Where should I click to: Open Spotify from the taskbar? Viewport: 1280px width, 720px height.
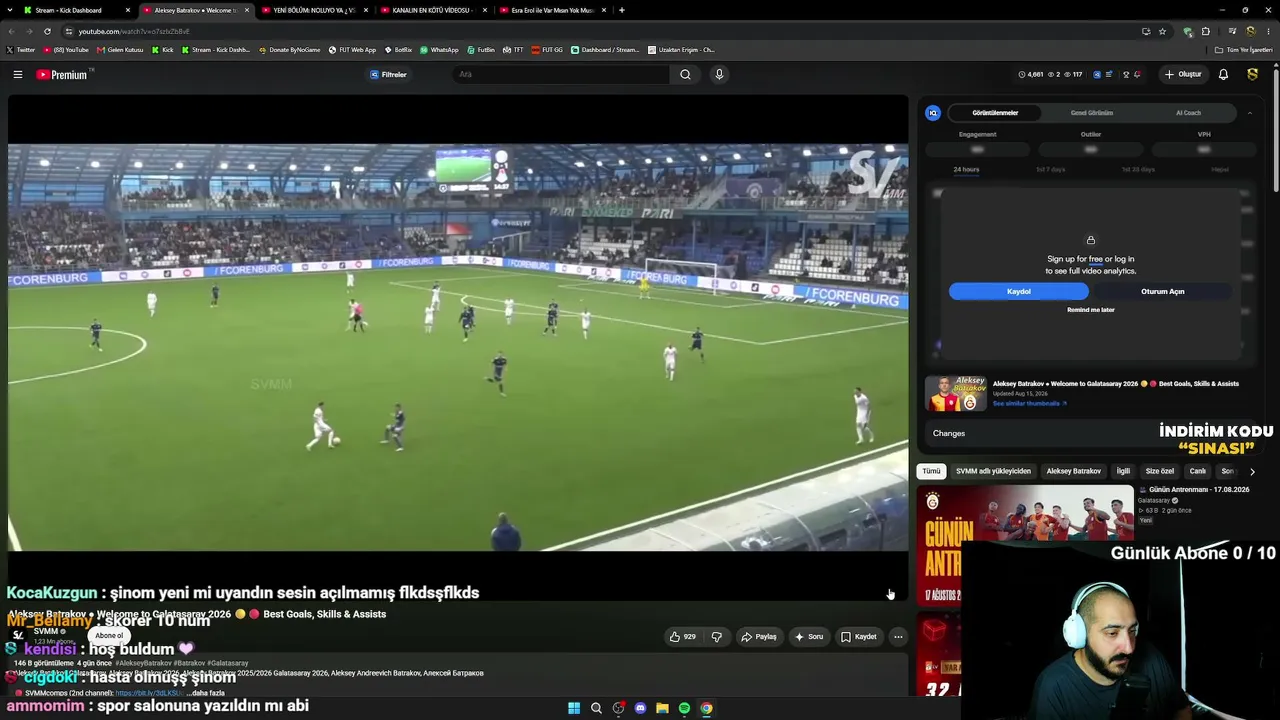(x=684, y=708)
